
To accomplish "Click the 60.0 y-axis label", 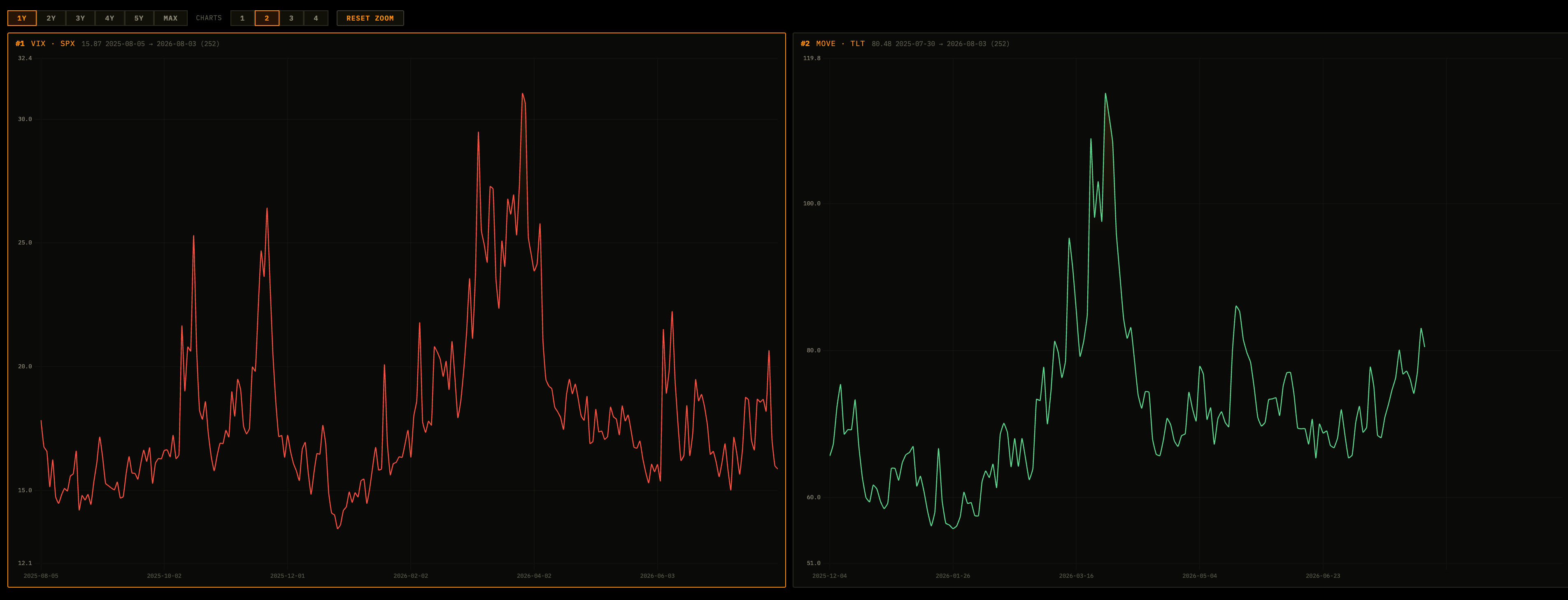I will [813, 497].
